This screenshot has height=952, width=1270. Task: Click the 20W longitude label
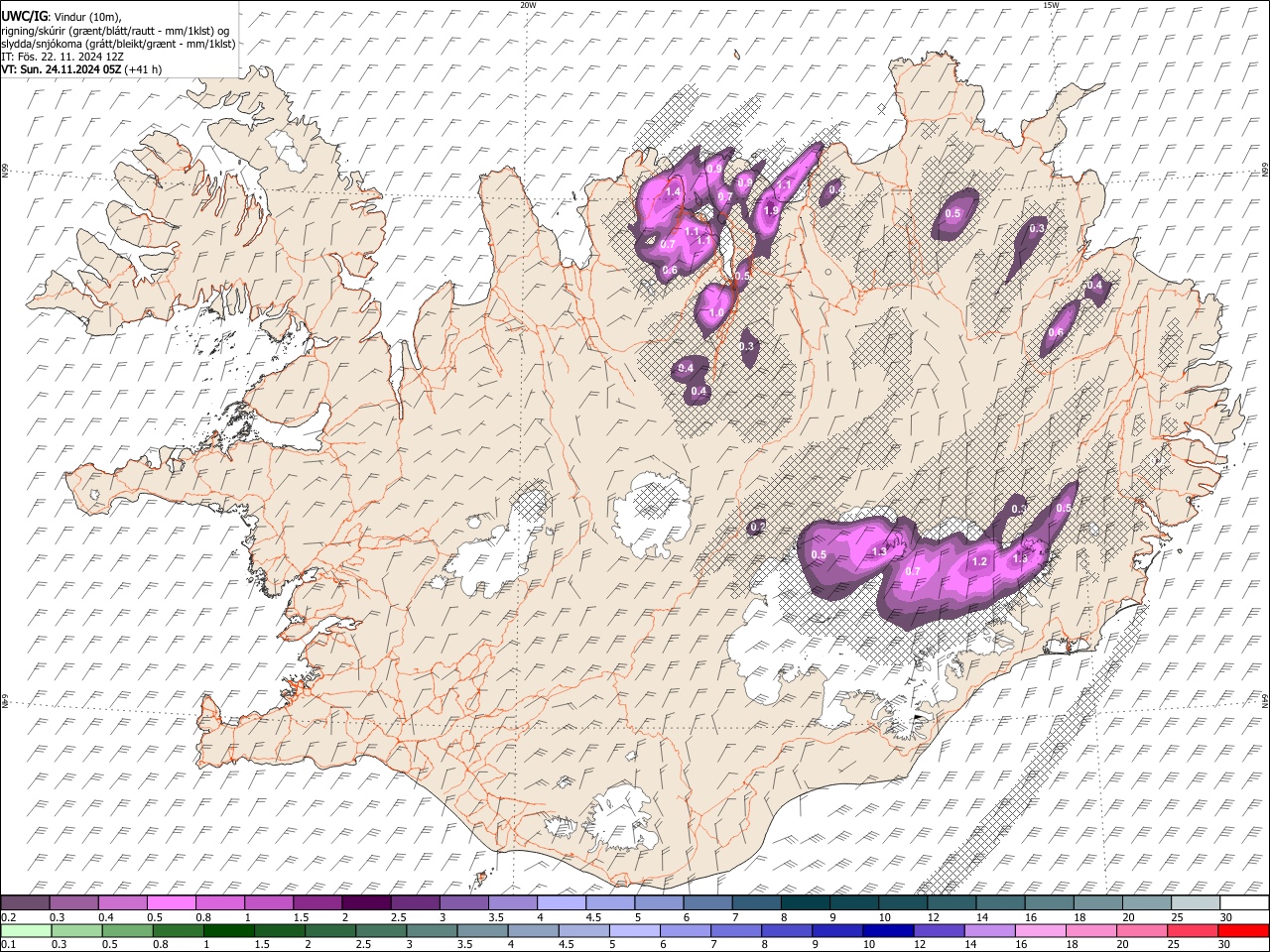point(528,5)
